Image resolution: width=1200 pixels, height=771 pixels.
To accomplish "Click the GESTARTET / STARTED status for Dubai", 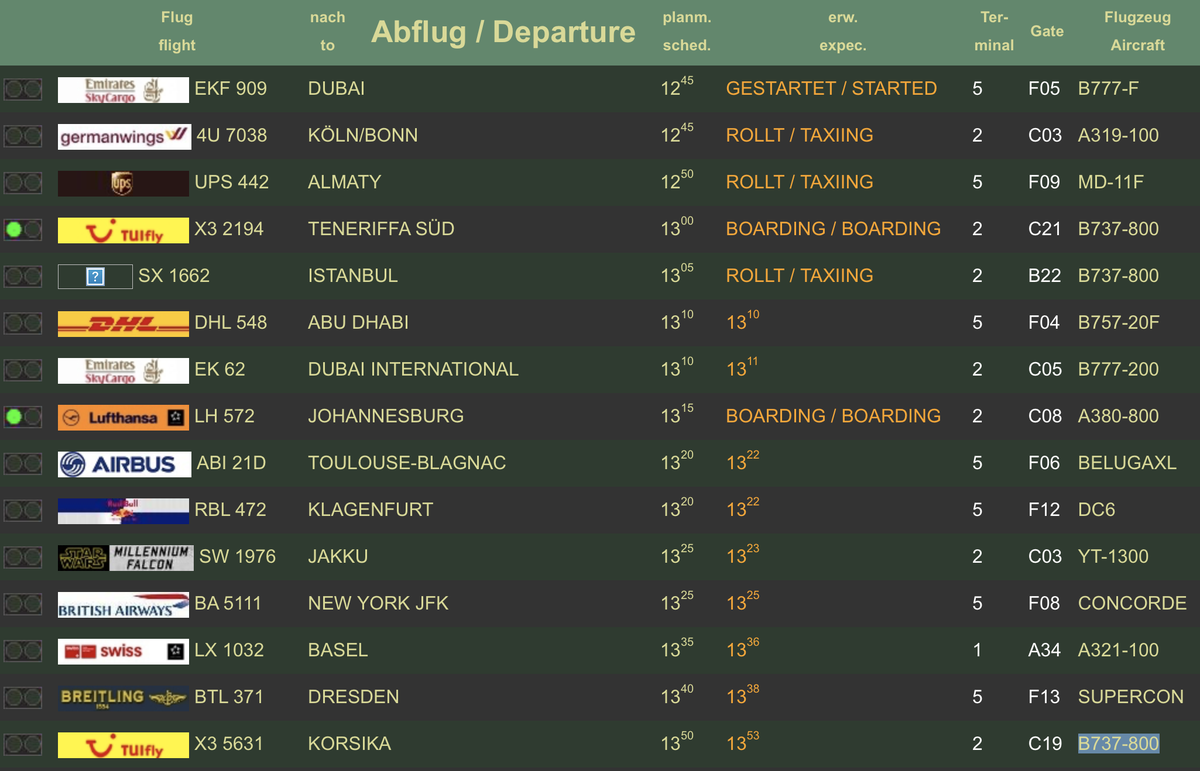I will (x=831, y=88).
